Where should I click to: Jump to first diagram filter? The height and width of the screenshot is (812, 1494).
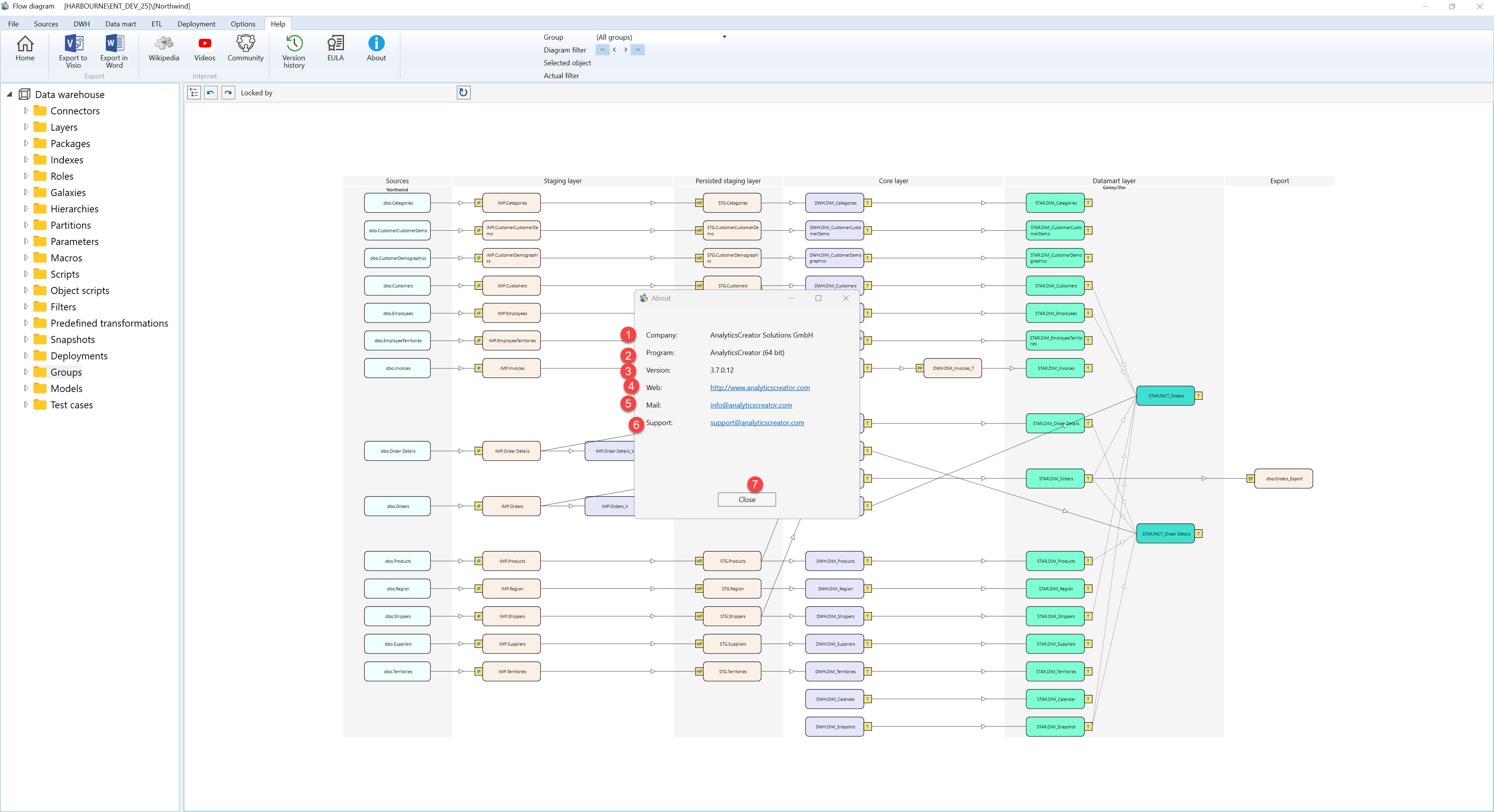tap(602, 50)
